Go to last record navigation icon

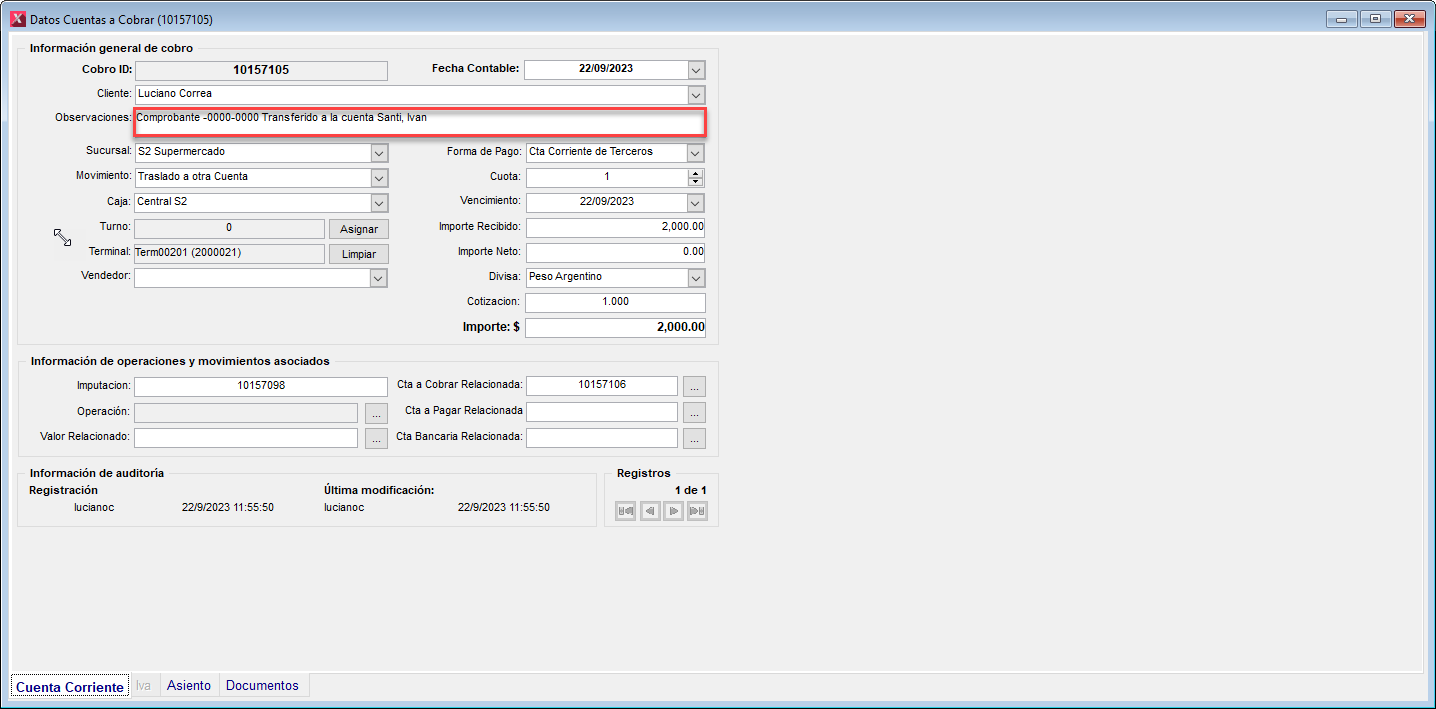[x=697, y=511]
